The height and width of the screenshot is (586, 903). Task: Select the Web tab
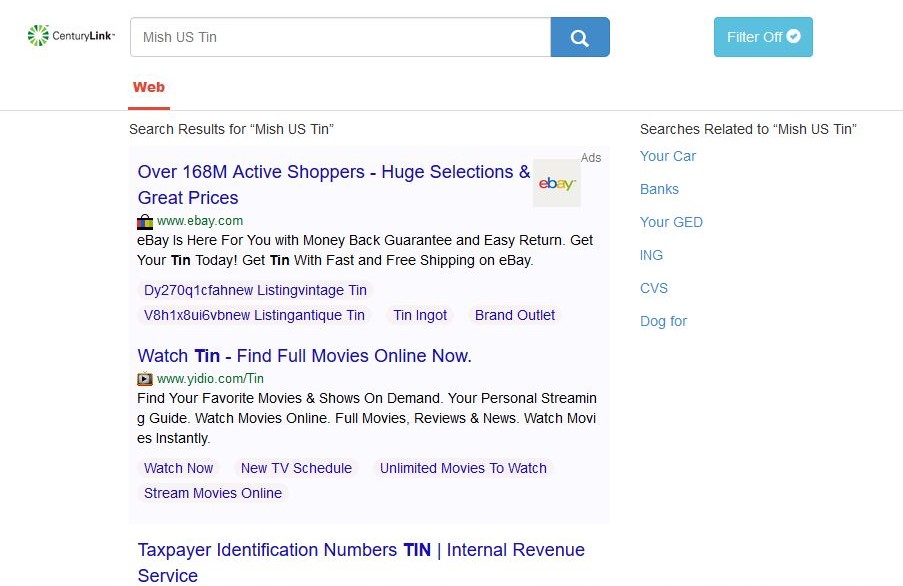click(149, 88)
